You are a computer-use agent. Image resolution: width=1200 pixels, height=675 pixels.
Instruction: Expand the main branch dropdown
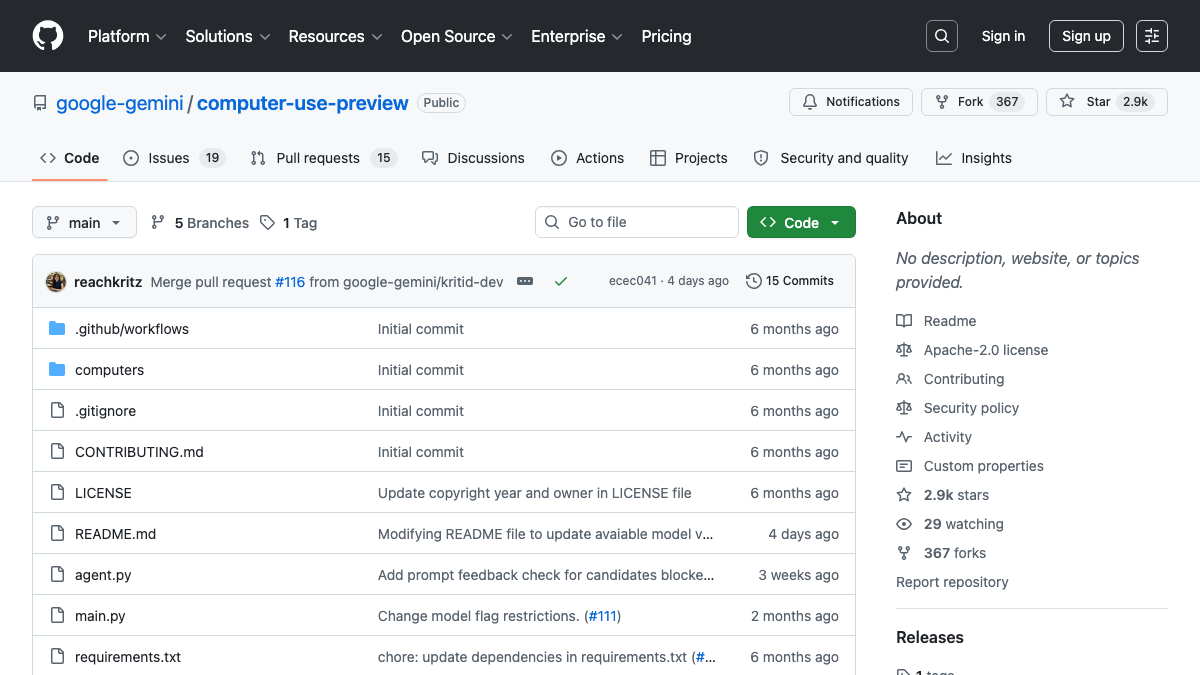[84, 223]
